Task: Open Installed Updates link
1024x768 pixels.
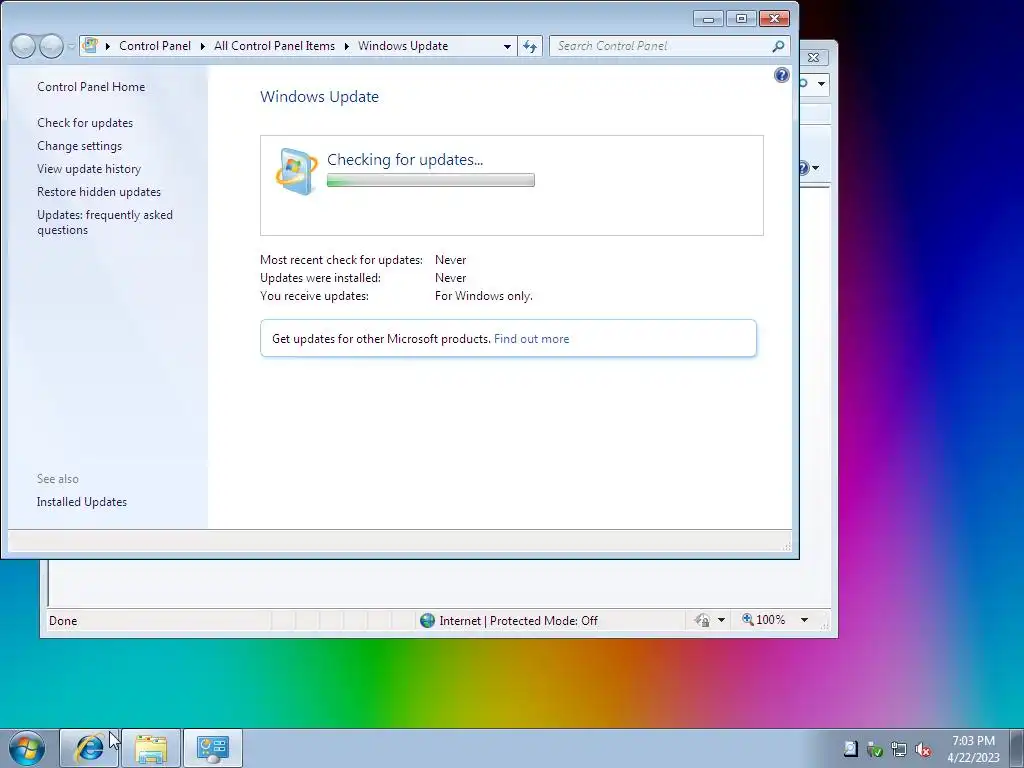Action: point(82,502)
